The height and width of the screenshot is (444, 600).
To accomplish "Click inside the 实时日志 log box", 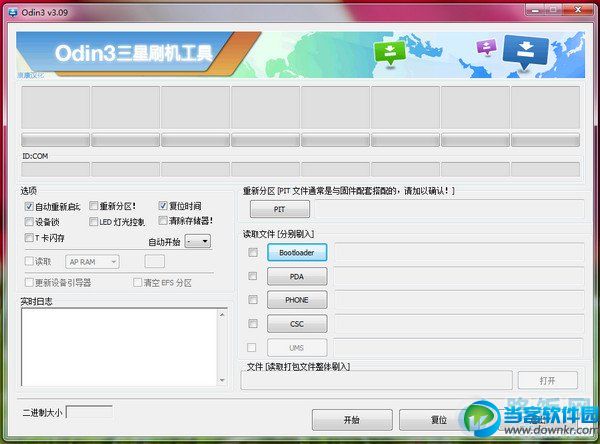I will pos(120,347).
